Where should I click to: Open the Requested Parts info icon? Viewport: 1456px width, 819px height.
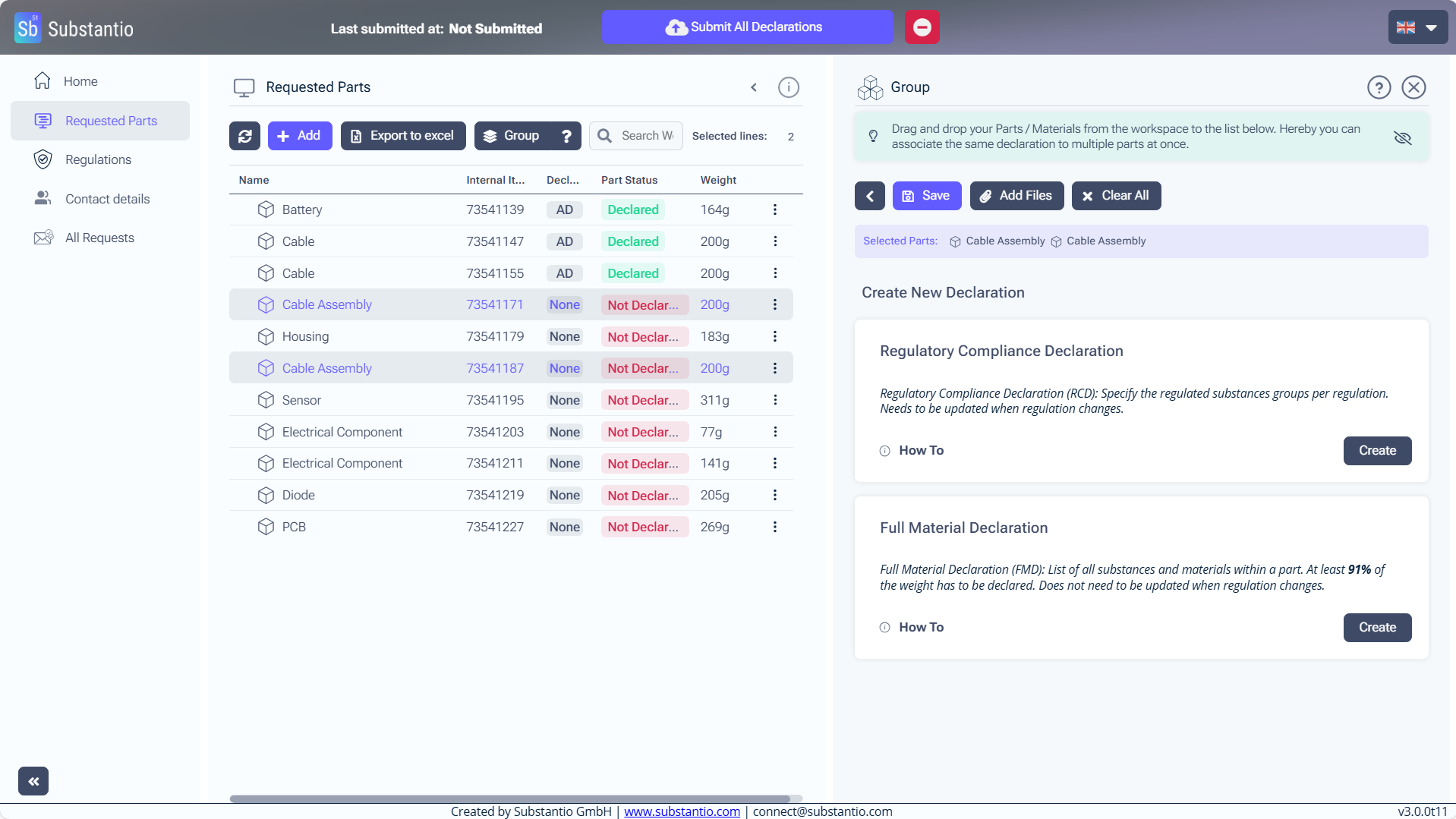(788, 87)
